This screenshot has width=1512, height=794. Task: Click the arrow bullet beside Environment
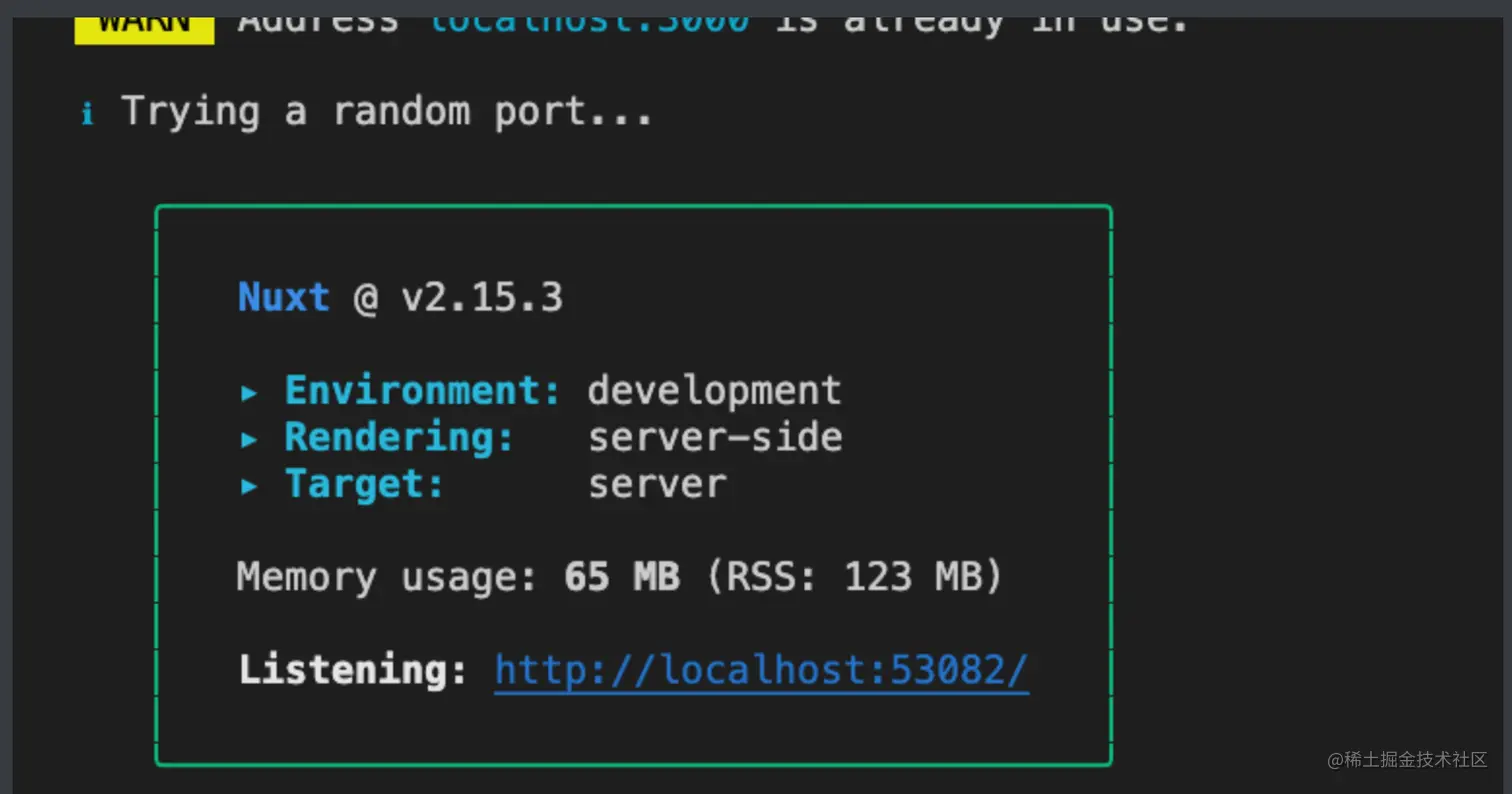(x=249, y=392)
